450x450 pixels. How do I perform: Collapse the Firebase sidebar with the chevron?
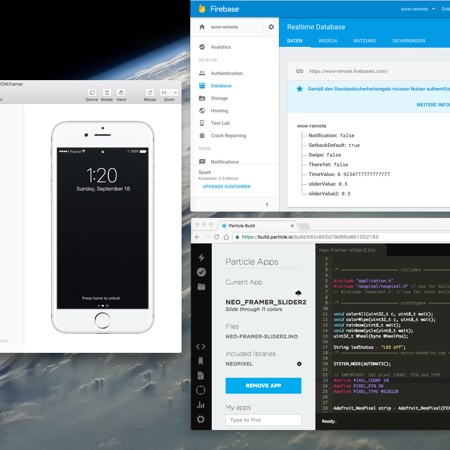pyautogui.click(x=267, y=204)
